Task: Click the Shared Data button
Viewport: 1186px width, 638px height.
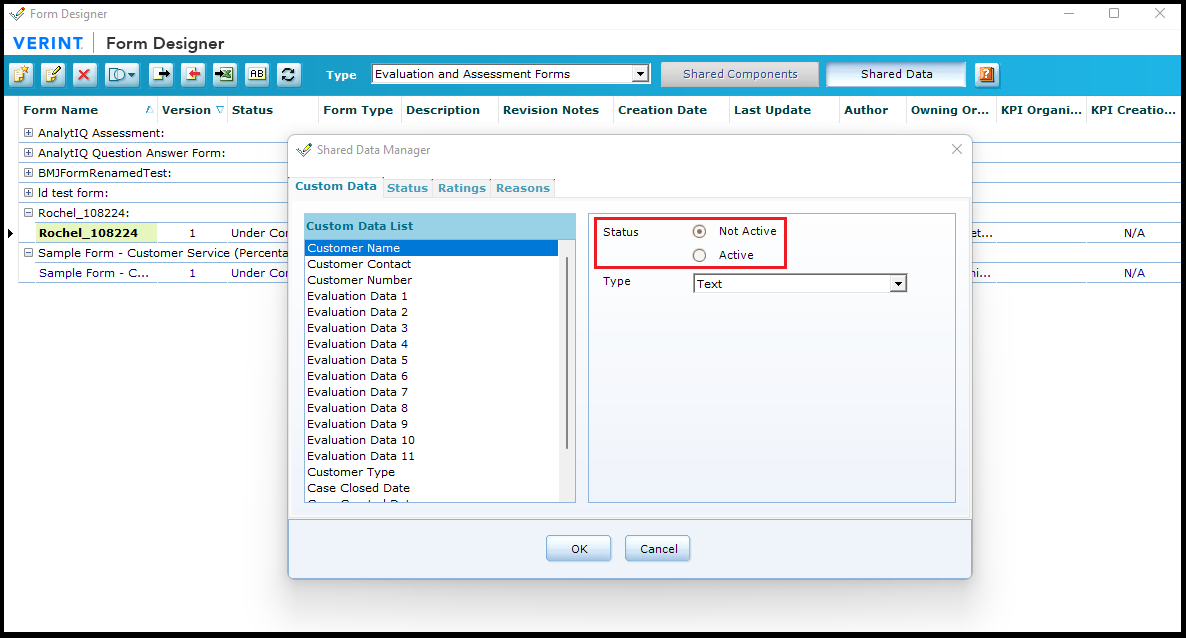Action: 896,74
